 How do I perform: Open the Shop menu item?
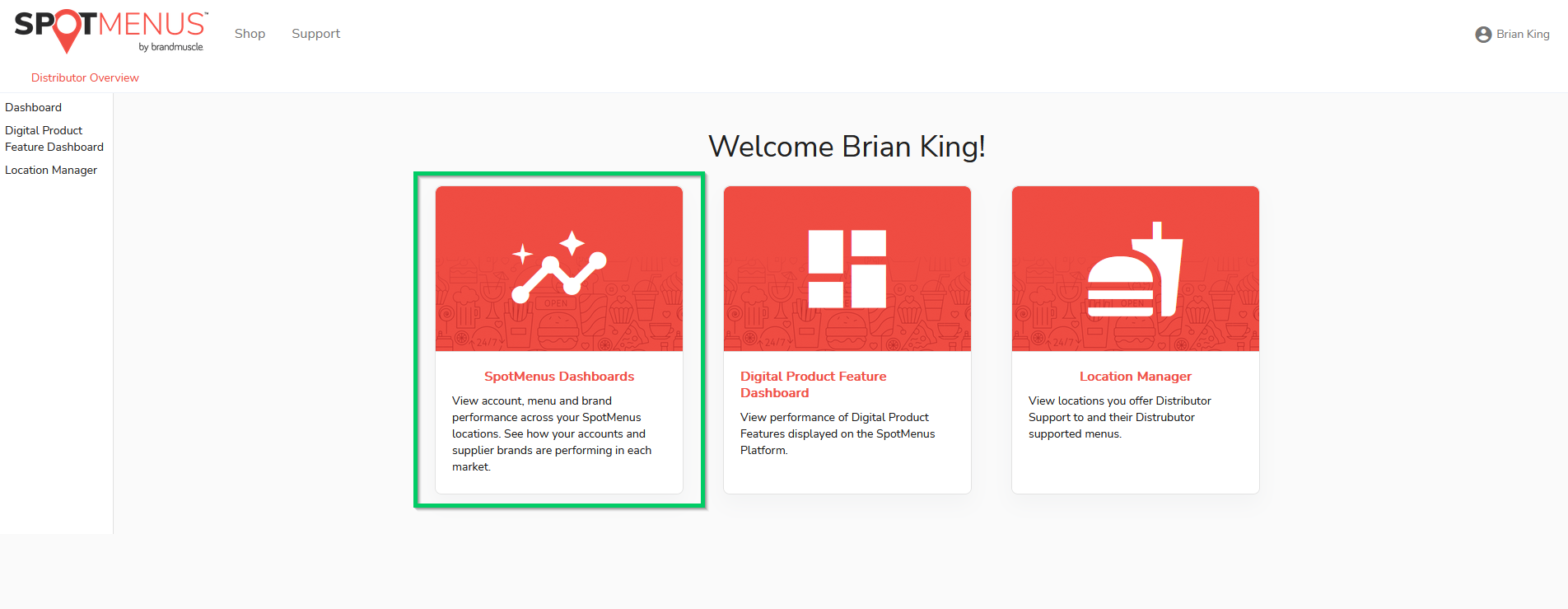point(250,34)
